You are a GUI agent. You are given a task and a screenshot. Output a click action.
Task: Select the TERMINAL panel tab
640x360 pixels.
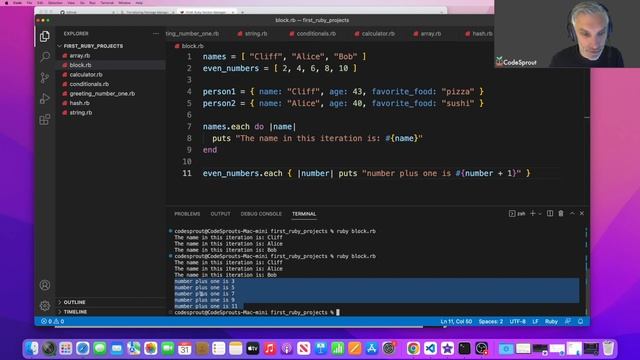point(304,214)
